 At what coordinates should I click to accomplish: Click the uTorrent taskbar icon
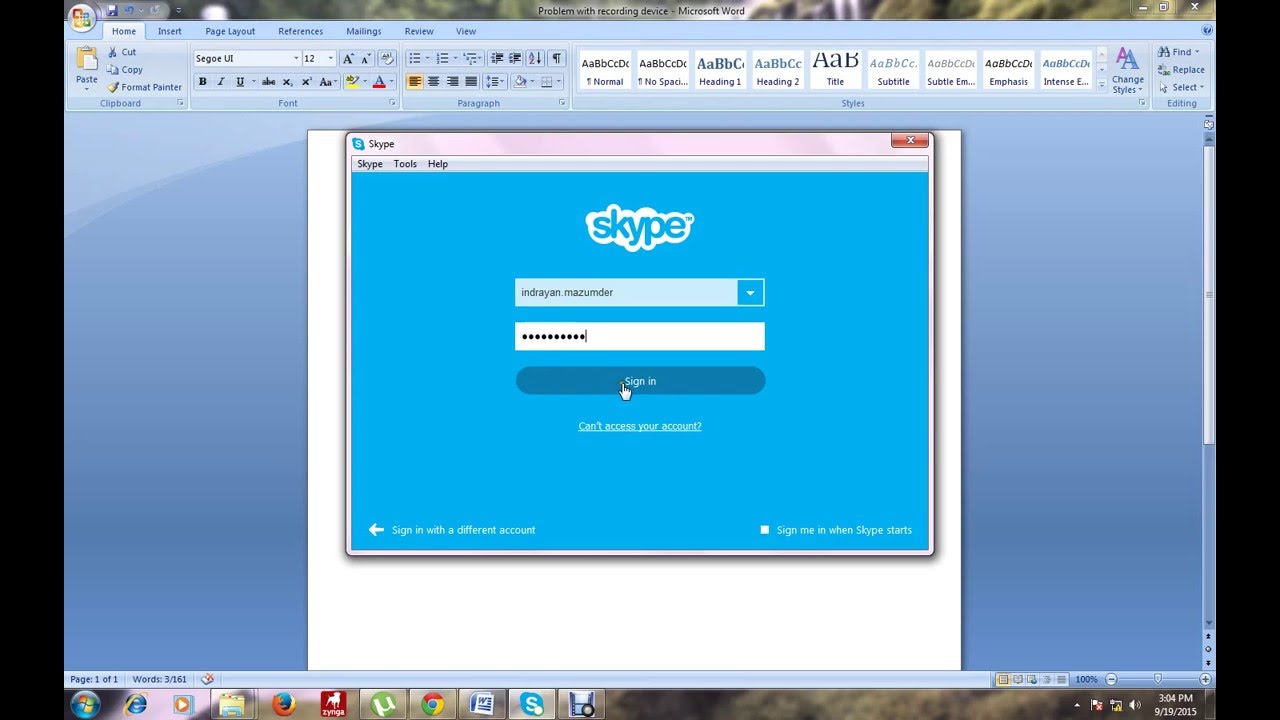coord(383,704)
